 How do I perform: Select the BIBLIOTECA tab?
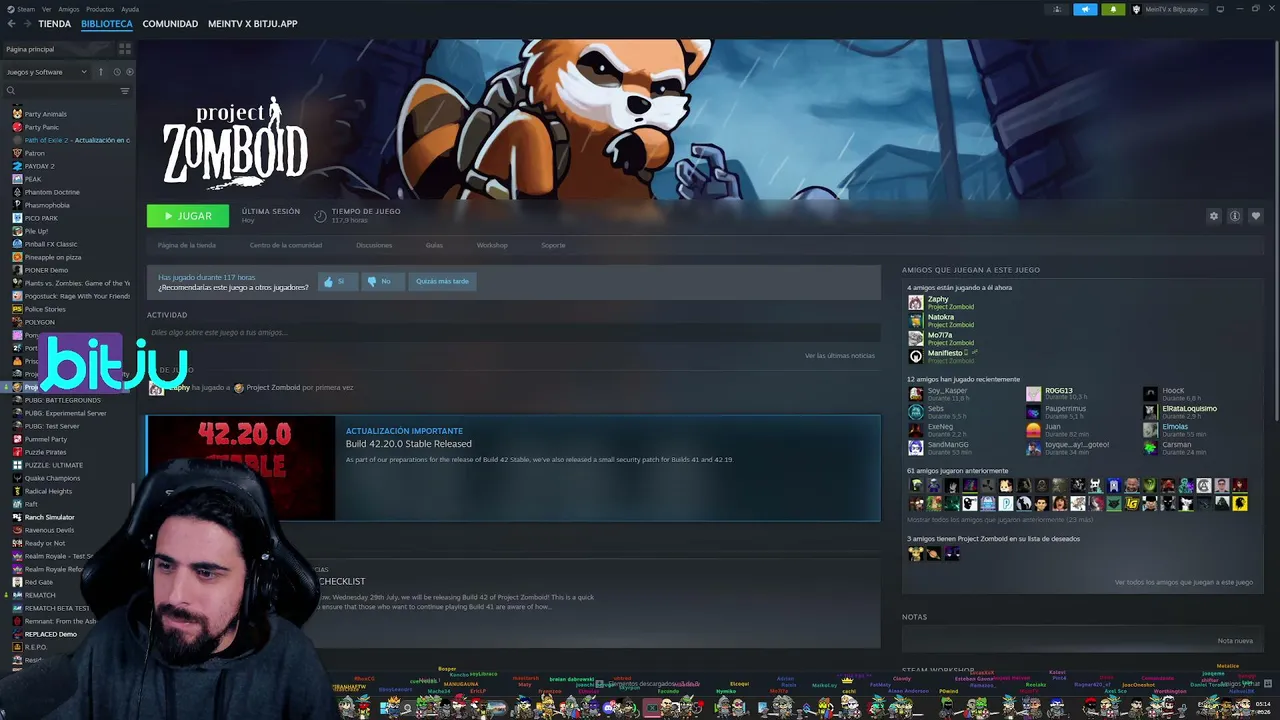click(x=107, y=24)
